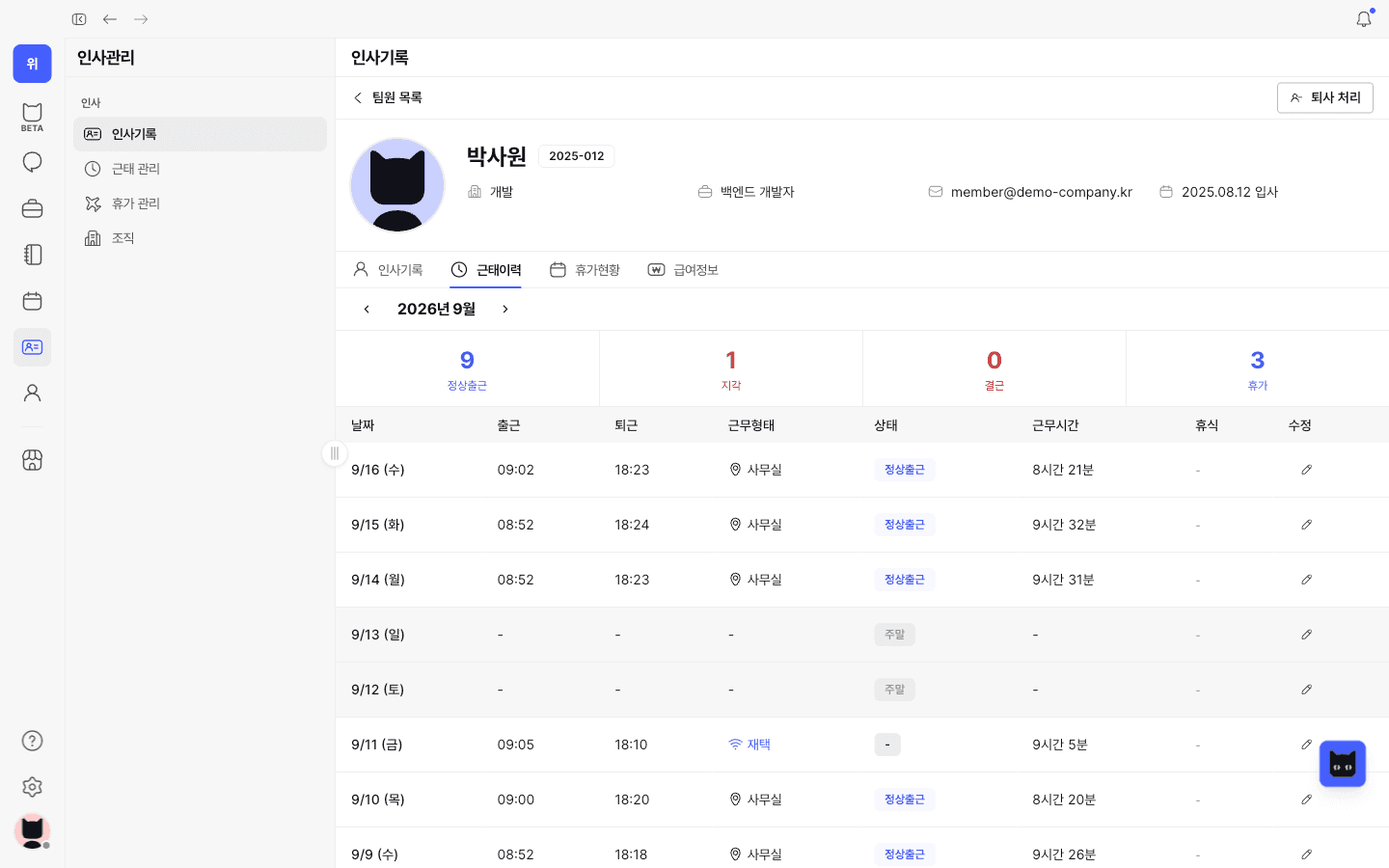Open the 급여정보 tab

[683, 270]
